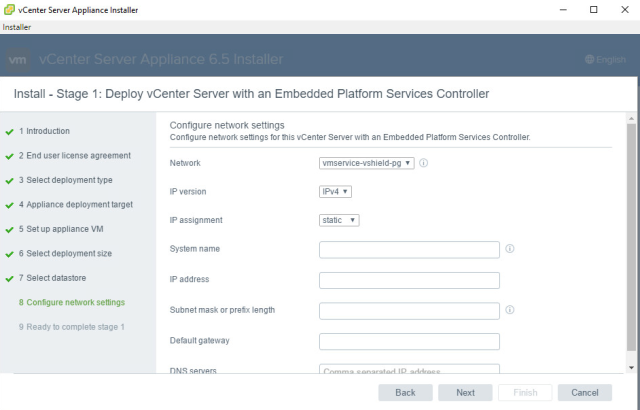Click the info icon beside Subnet mask field
This screenshot has width=640, height=410.
pyautogui.click(x=510, y=310)
